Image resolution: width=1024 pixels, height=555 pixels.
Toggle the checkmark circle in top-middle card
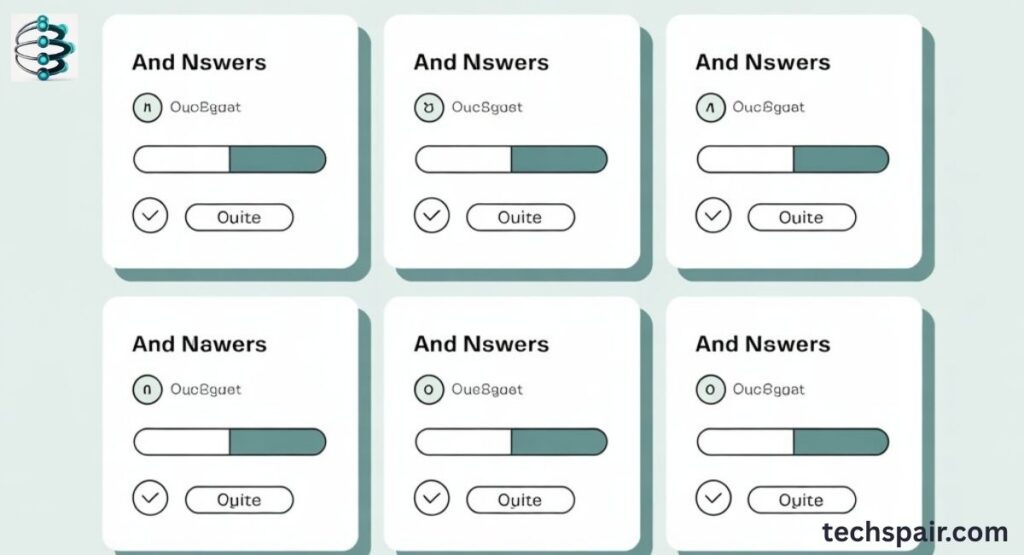tap(432, 215)
